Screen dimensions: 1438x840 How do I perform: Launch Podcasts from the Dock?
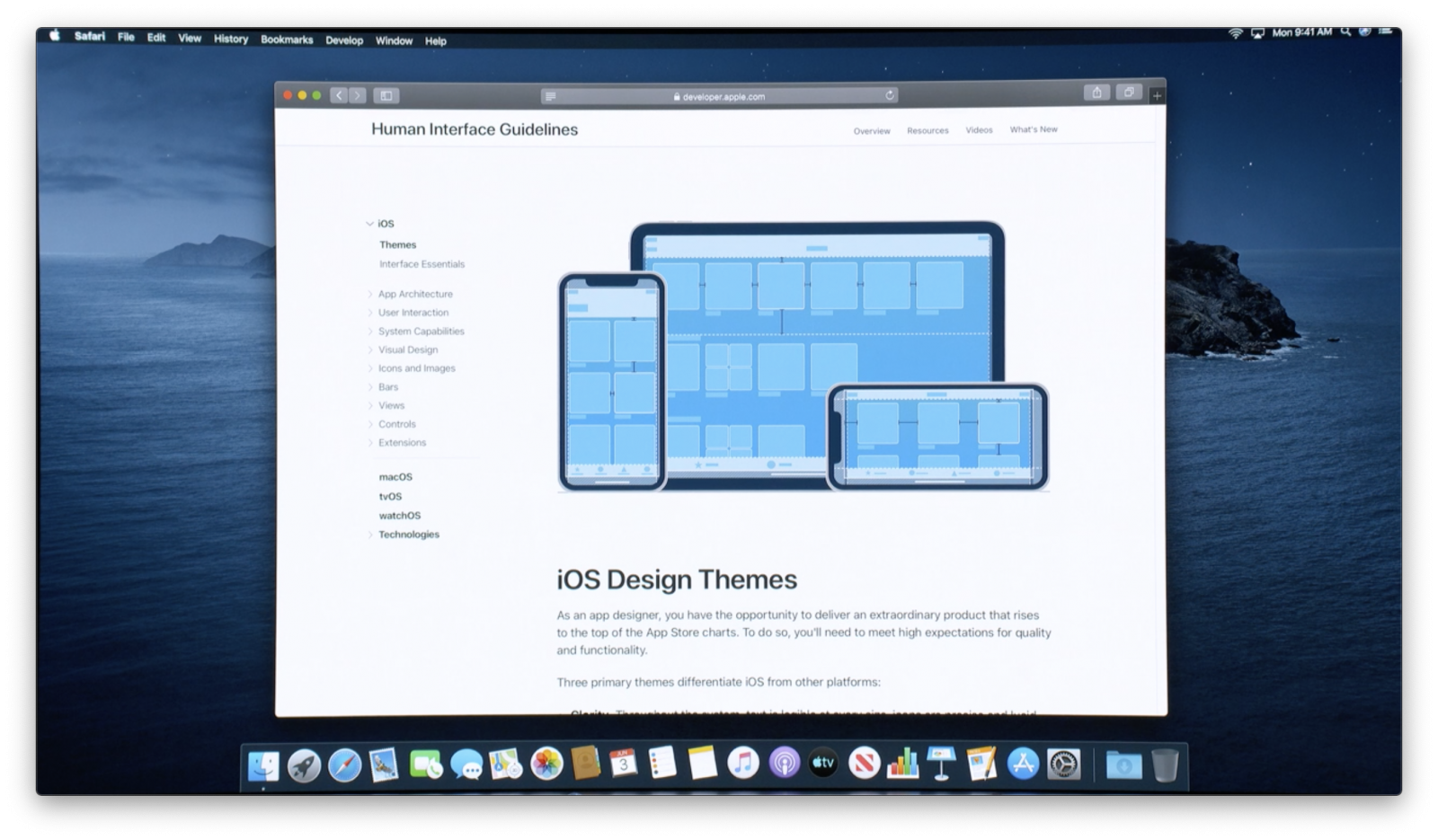tap(784, 765)
